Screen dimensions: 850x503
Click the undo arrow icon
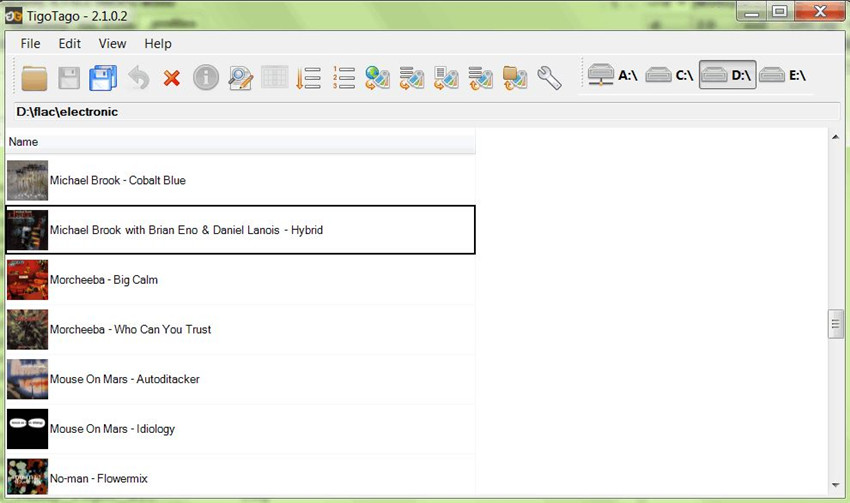[138, 77]
